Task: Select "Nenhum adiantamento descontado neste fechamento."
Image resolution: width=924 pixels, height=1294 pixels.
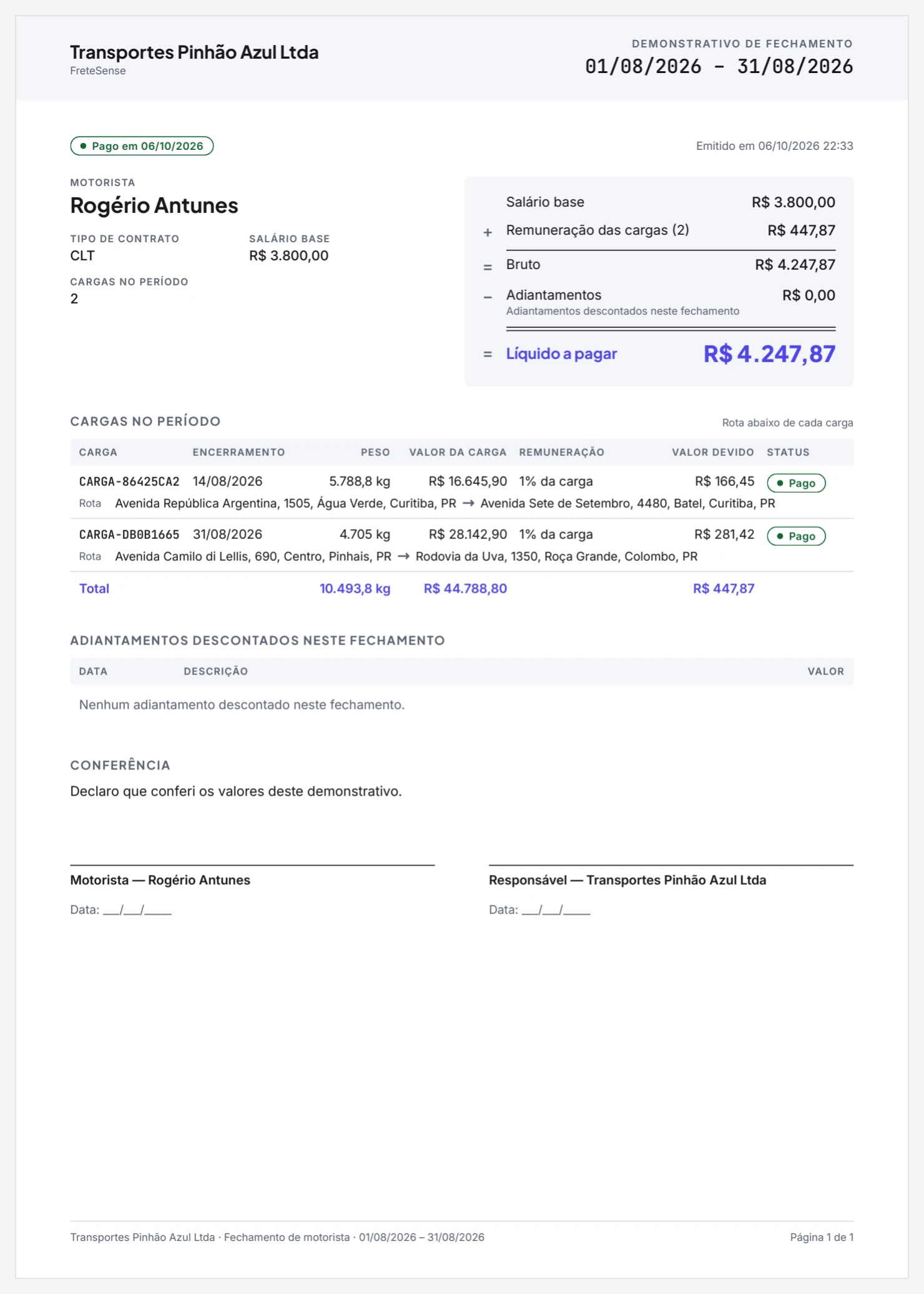Action: pos(242,705)
